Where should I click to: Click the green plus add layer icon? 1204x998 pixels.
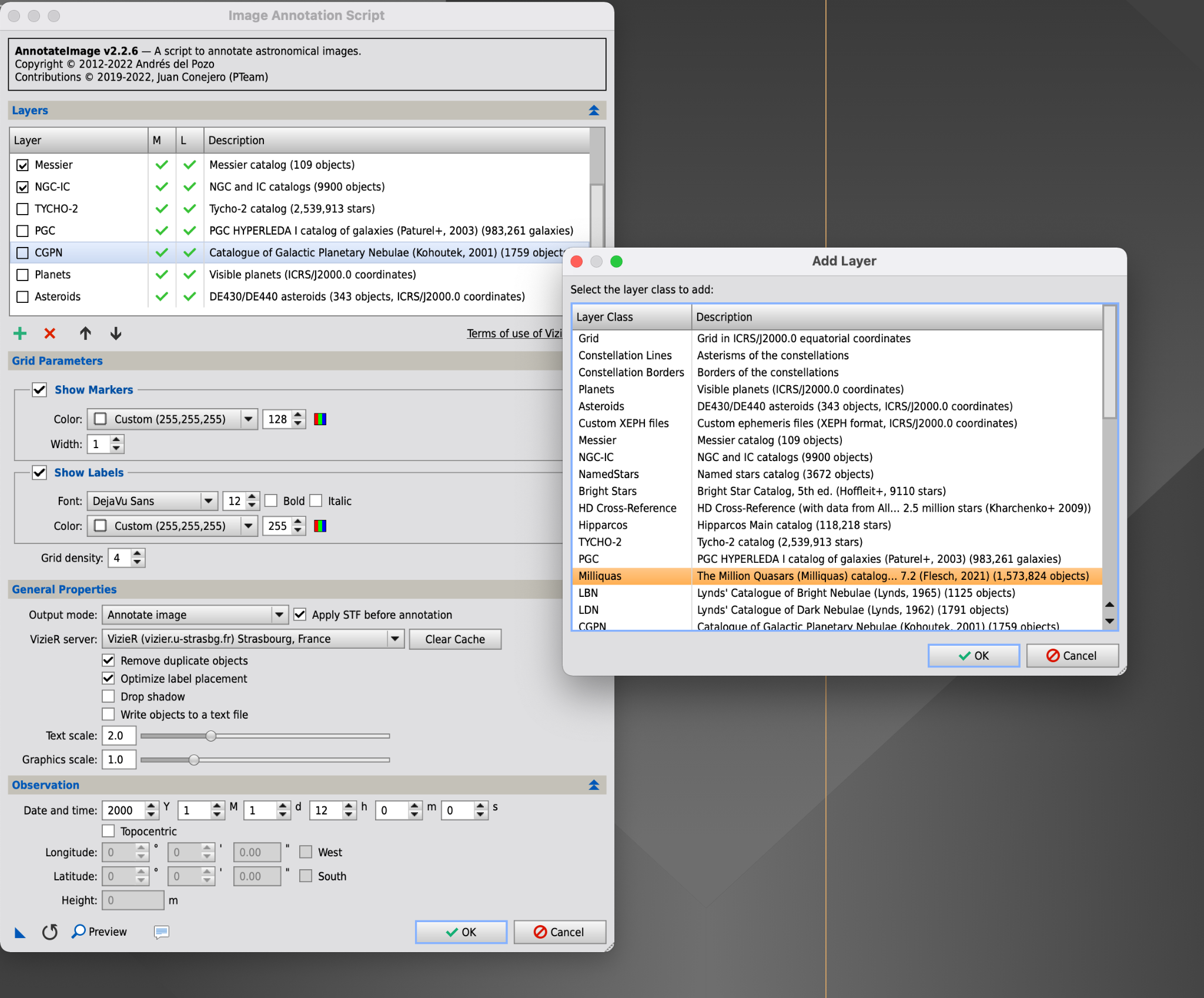pyautogui.click(x=20, y=333)
